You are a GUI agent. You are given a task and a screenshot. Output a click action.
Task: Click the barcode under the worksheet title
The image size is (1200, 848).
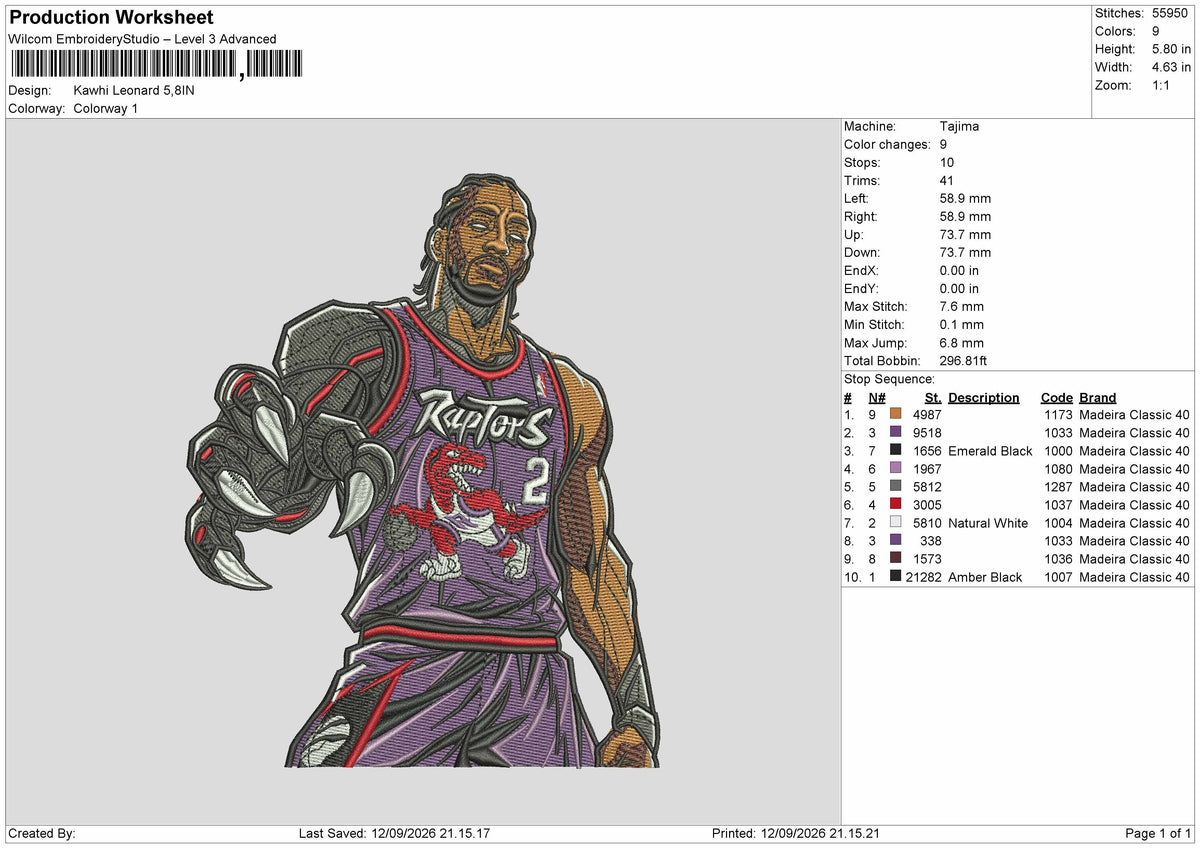pos(156,64)
